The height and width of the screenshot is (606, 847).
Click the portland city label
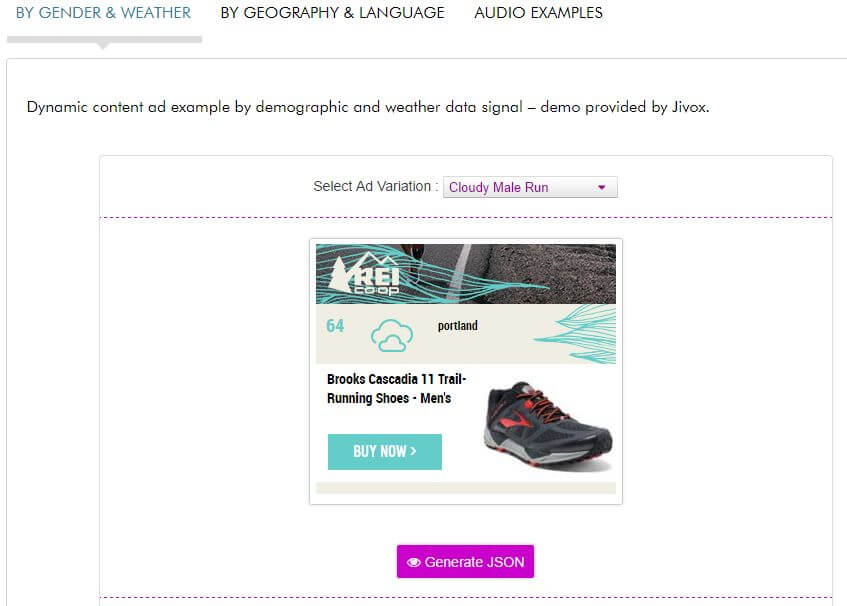pos(458,326)
